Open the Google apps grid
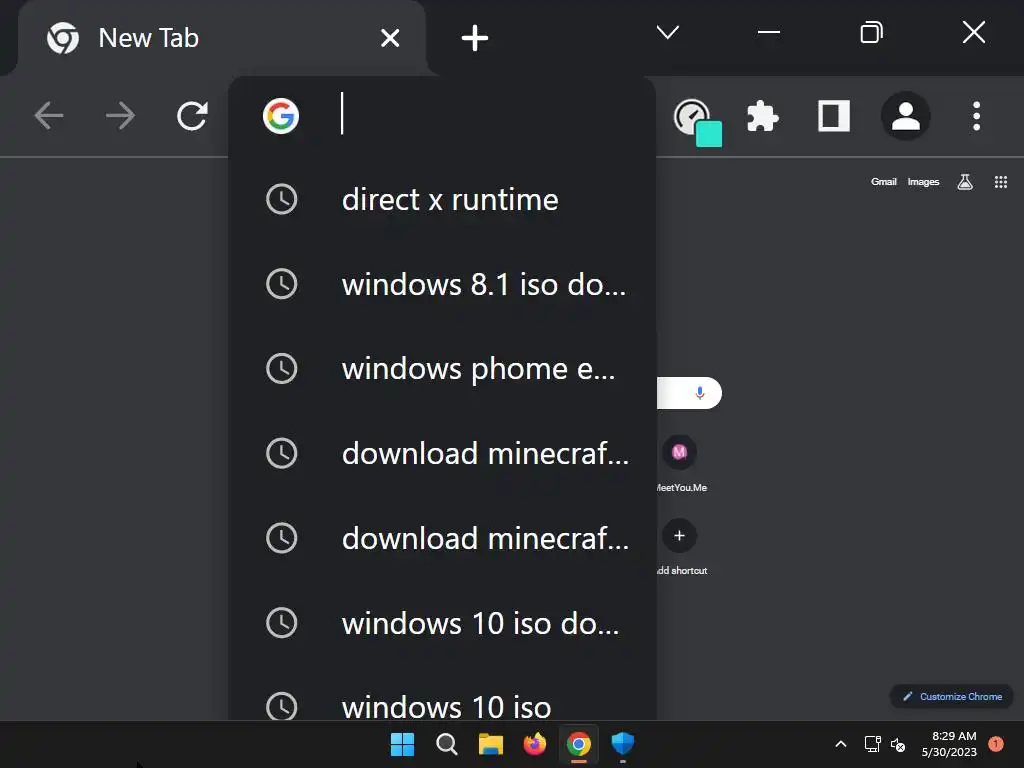The width and height of the screenshot is (1024, 768). click(1000, 182)
